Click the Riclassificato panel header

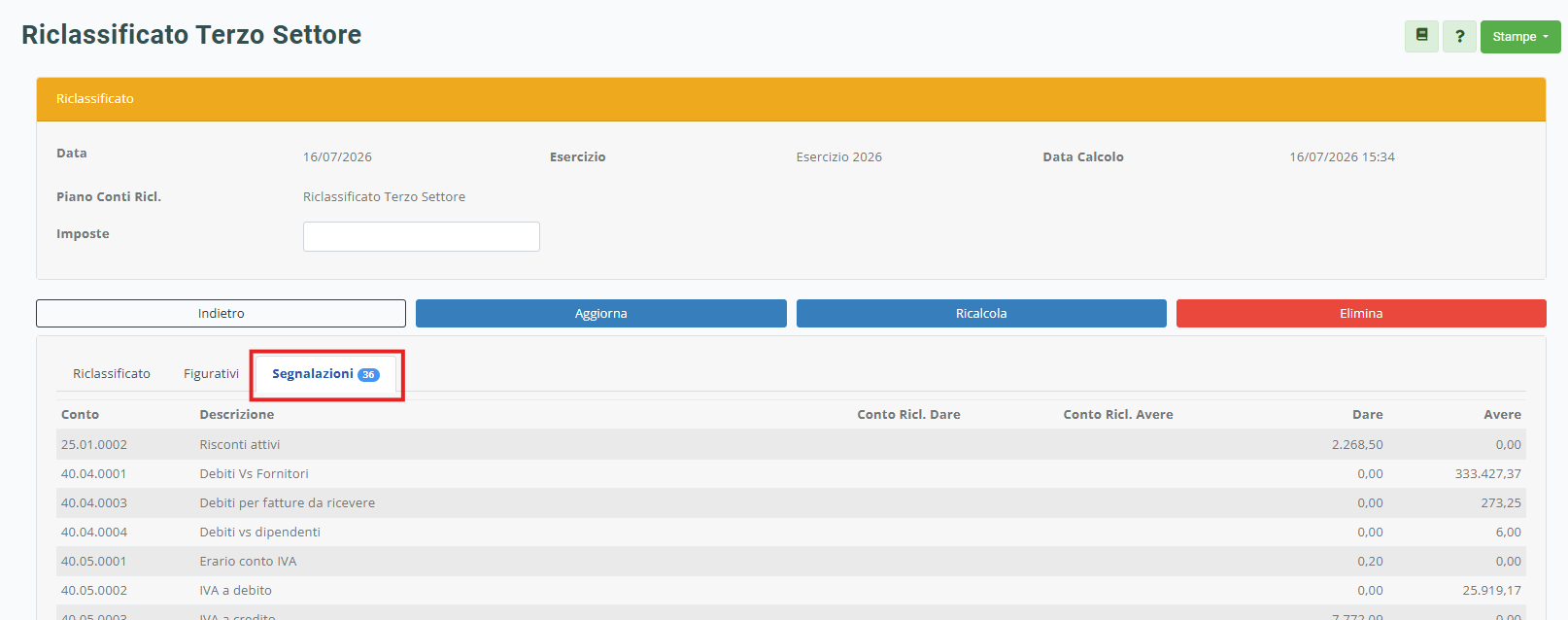click(791, 99)
